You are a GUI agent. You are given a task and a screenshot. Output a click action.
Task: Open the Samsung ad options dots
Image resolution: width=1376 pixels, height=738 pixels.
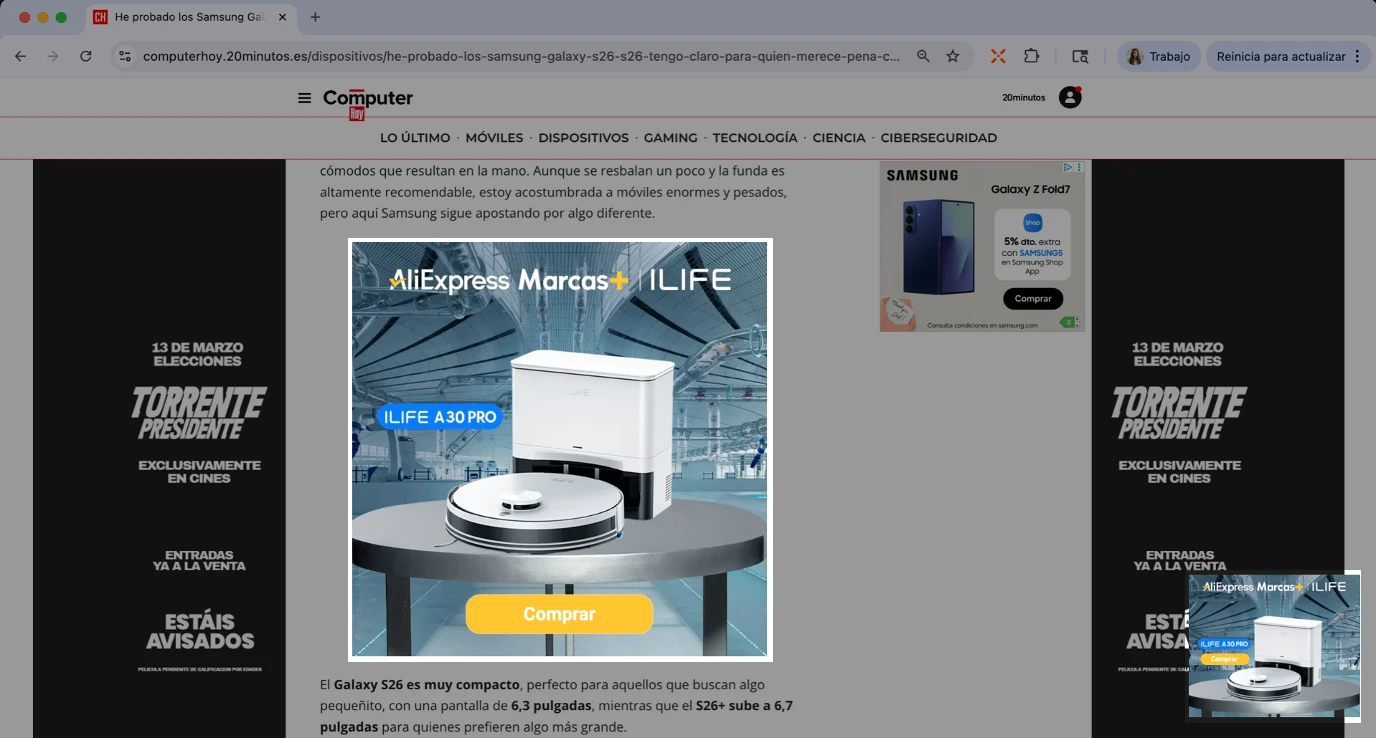(1079, 167)
